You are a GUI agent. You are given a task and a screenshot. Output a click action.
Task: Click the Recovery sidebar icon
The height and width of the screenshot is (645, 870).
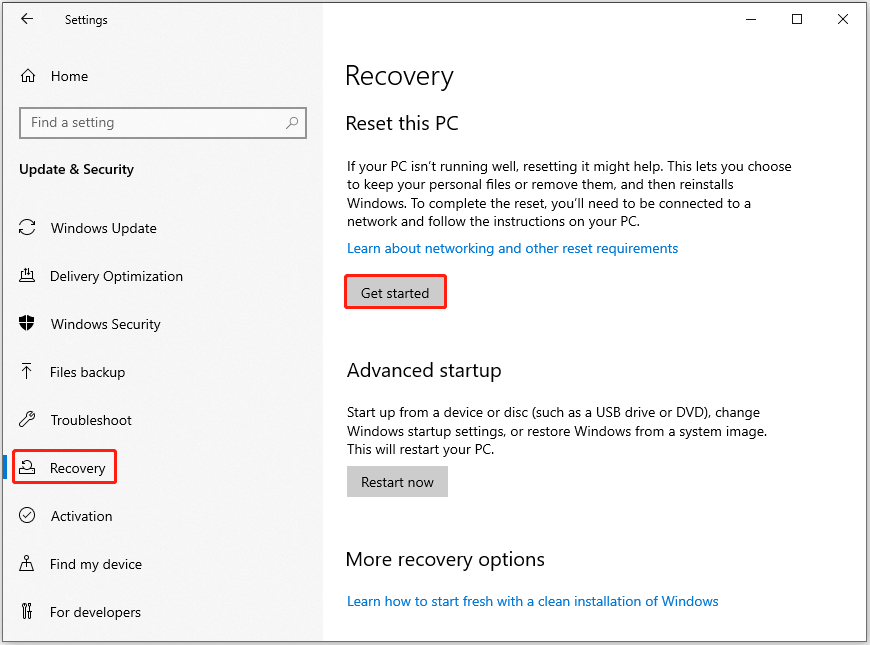pyautogui.click(x=28, y=467)
